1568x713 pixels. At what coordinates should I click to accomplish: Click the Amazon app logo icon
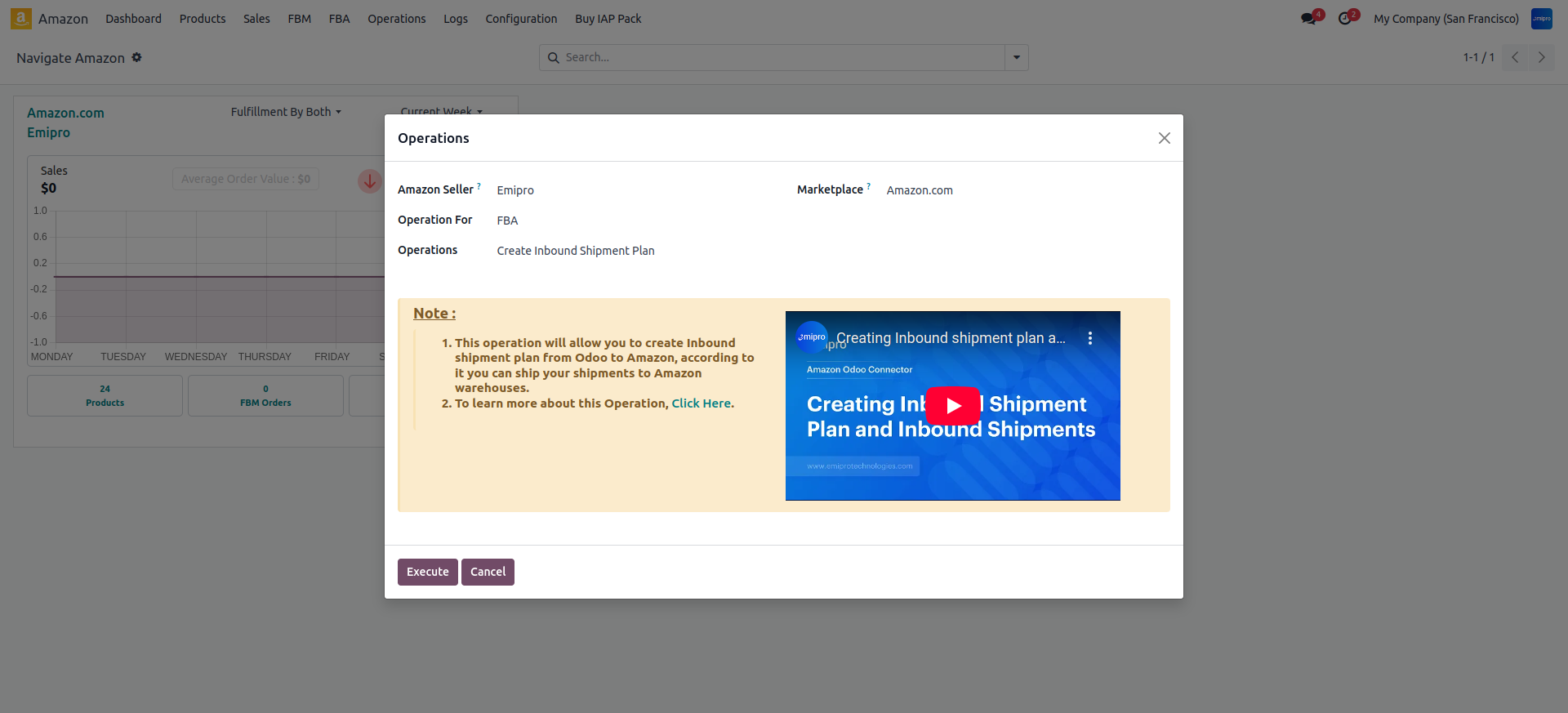(21, 18)
